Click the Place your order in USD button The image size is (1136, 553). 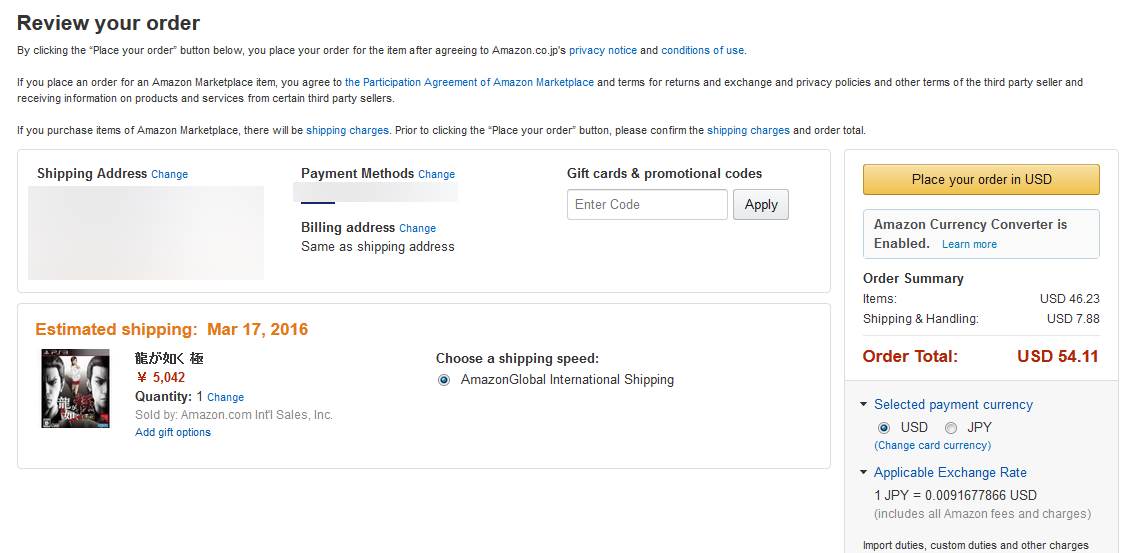980,179
